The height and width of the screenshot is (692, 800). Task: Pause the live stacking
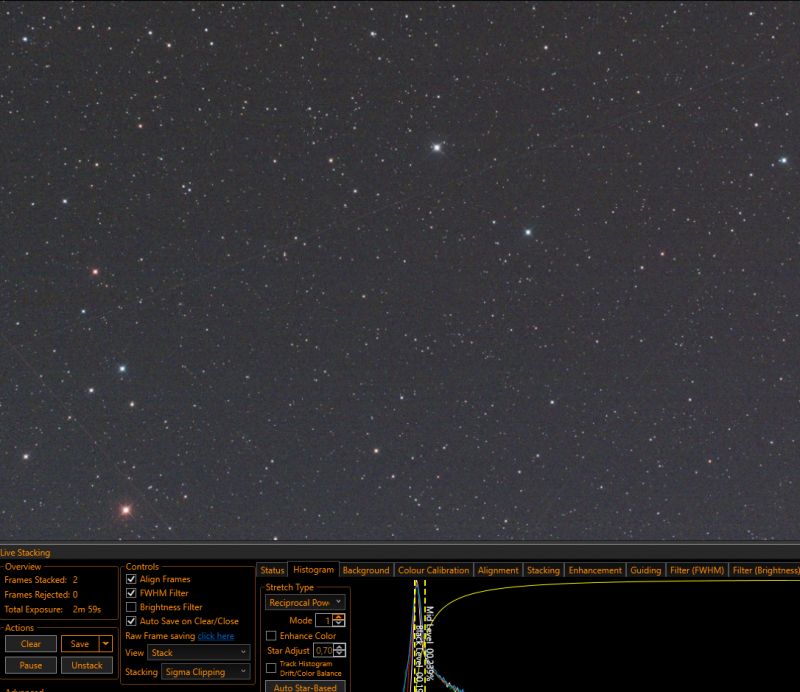[x=31, y=665]
